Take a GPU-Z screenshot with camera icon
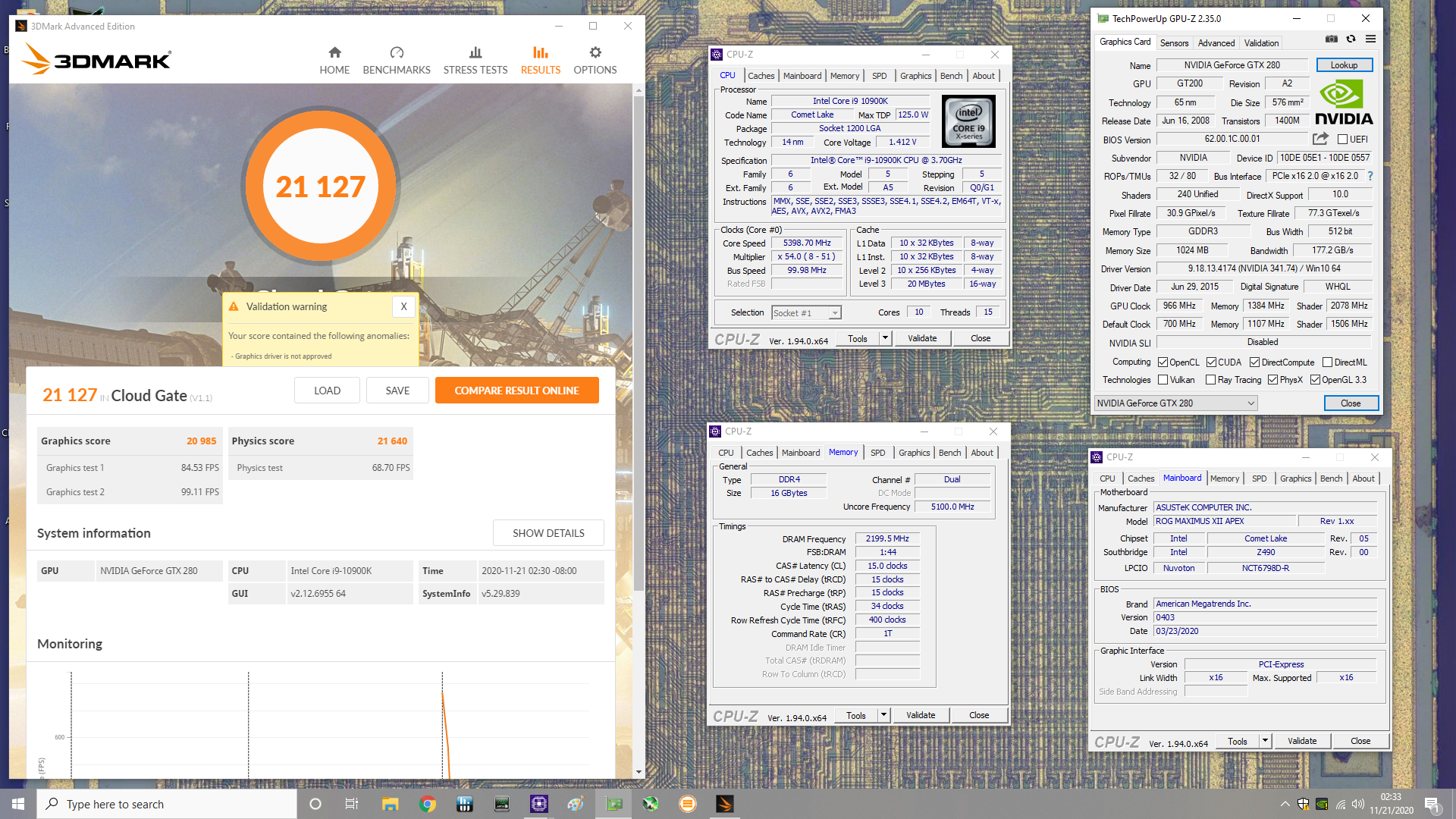Image resolution: width=1456 pixels, height=819 pixels. tap(1331, 39)
